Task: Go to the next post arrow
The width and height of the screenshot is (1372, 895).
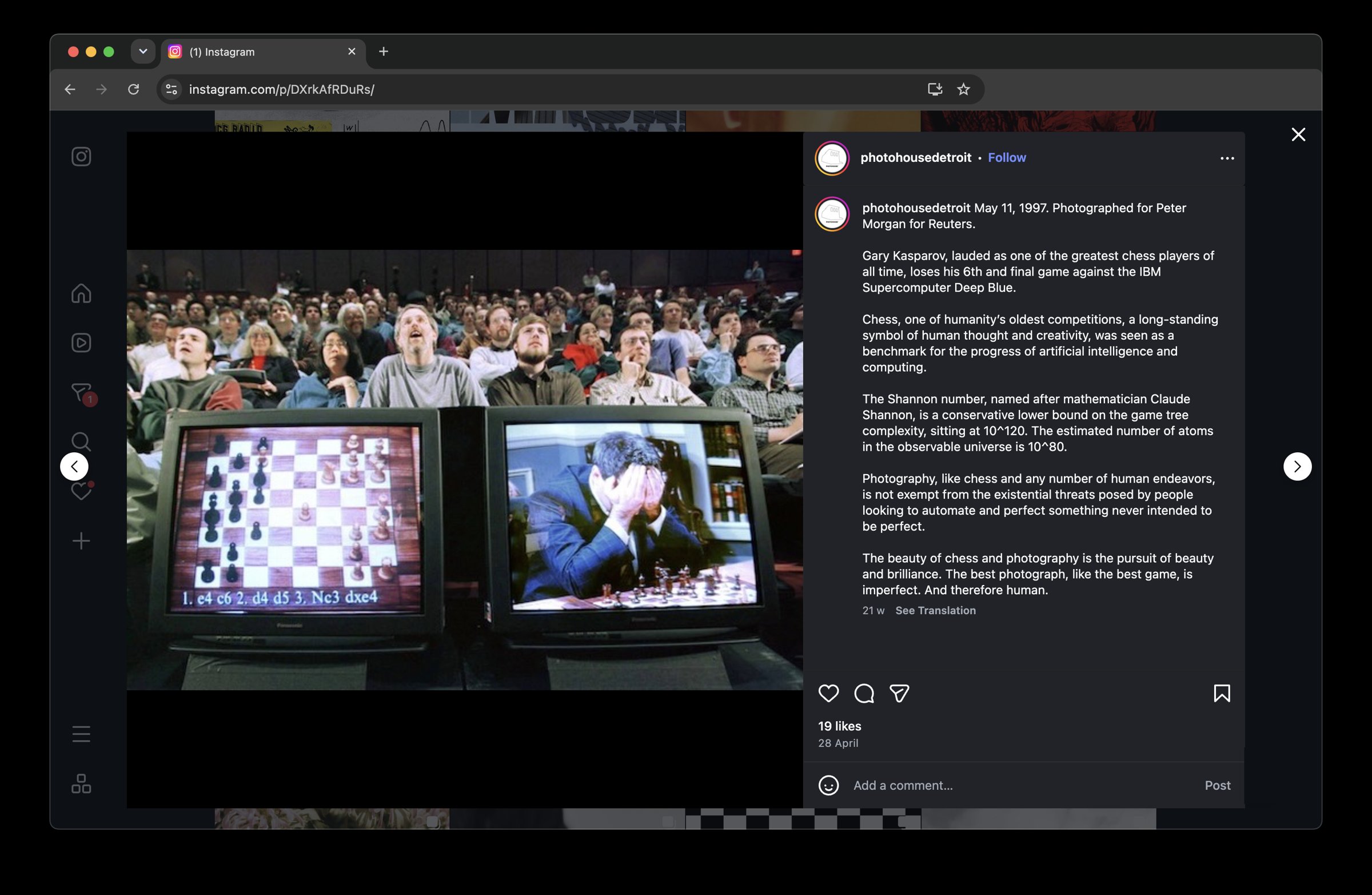Action: point(1297,467)
